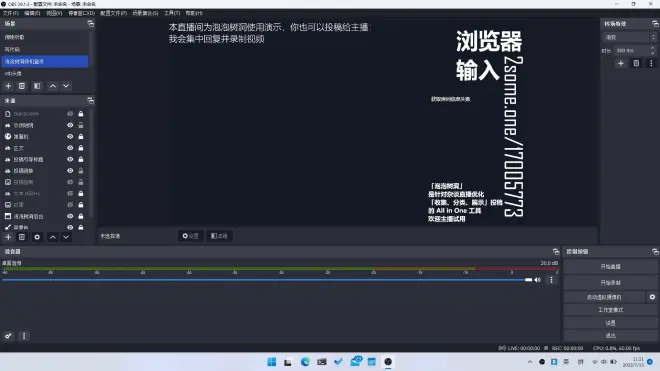Open the 工具 (Tools) menu
Image resolution: width=660 pixels, height=371 pixels.
pyautogui.click(x=172, y=13)
